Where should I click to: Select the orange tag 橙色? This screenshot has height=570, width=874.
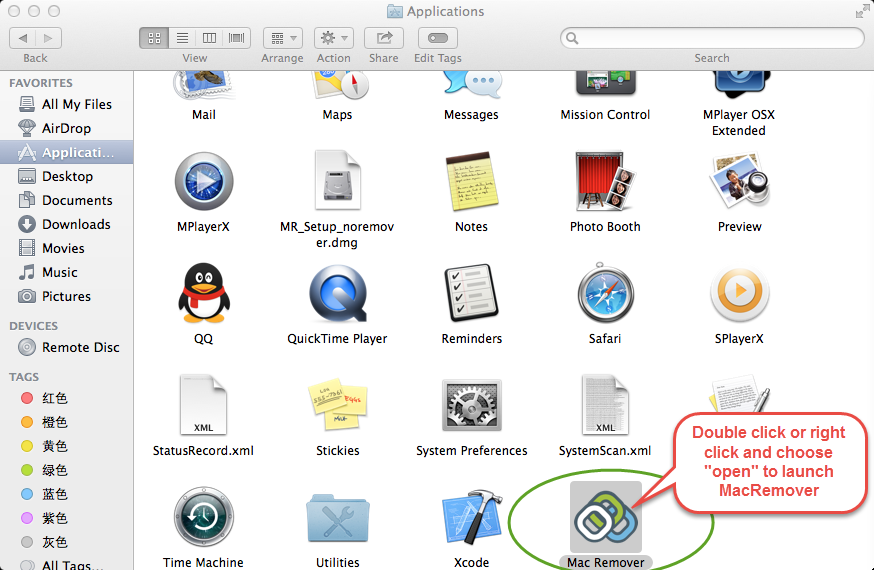[x=66, y=422]
